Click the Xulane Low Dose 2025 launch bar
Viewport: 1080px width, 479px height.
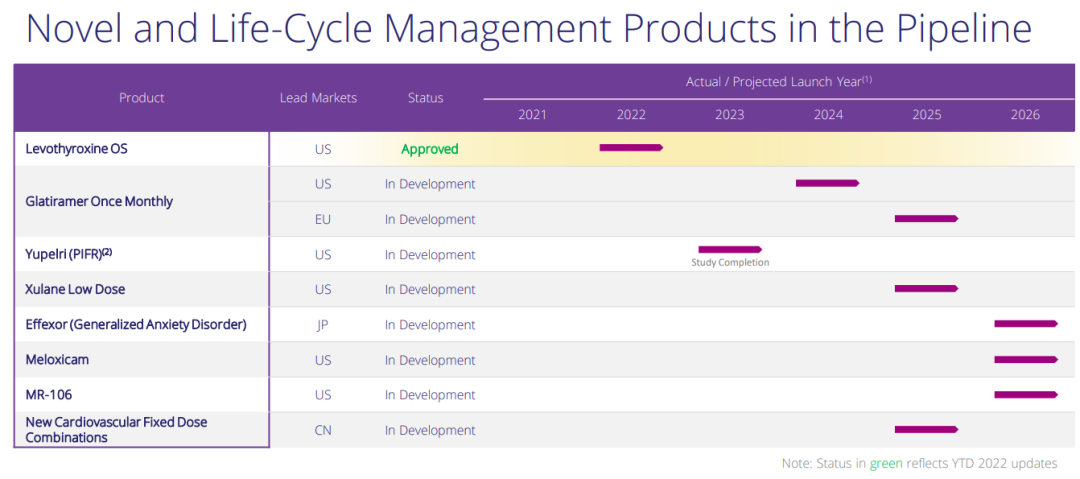click(x=926, y=289)
